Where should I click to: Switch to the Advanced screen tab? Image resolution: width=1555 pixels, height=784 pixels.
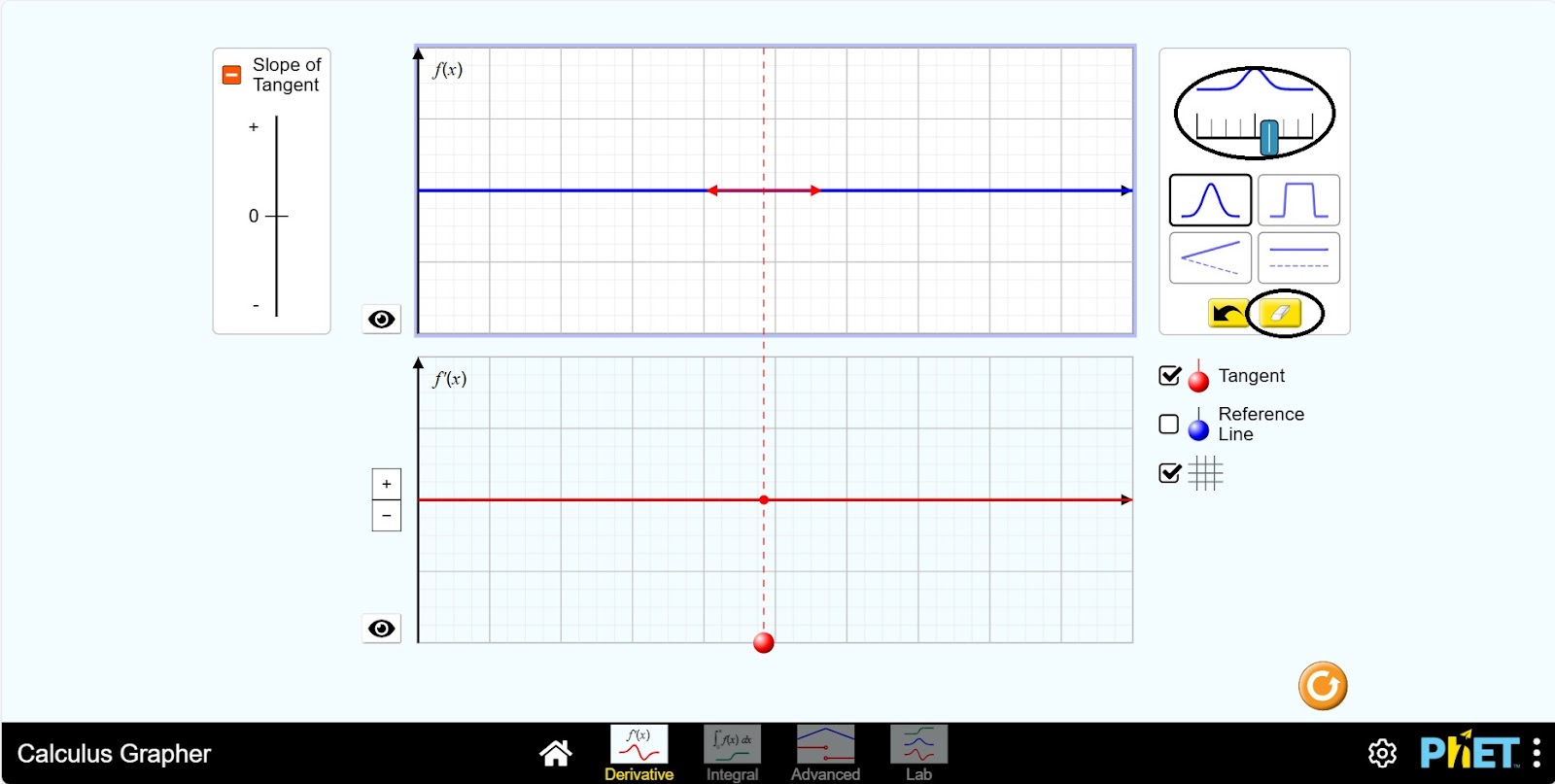(x=825, y=753)
